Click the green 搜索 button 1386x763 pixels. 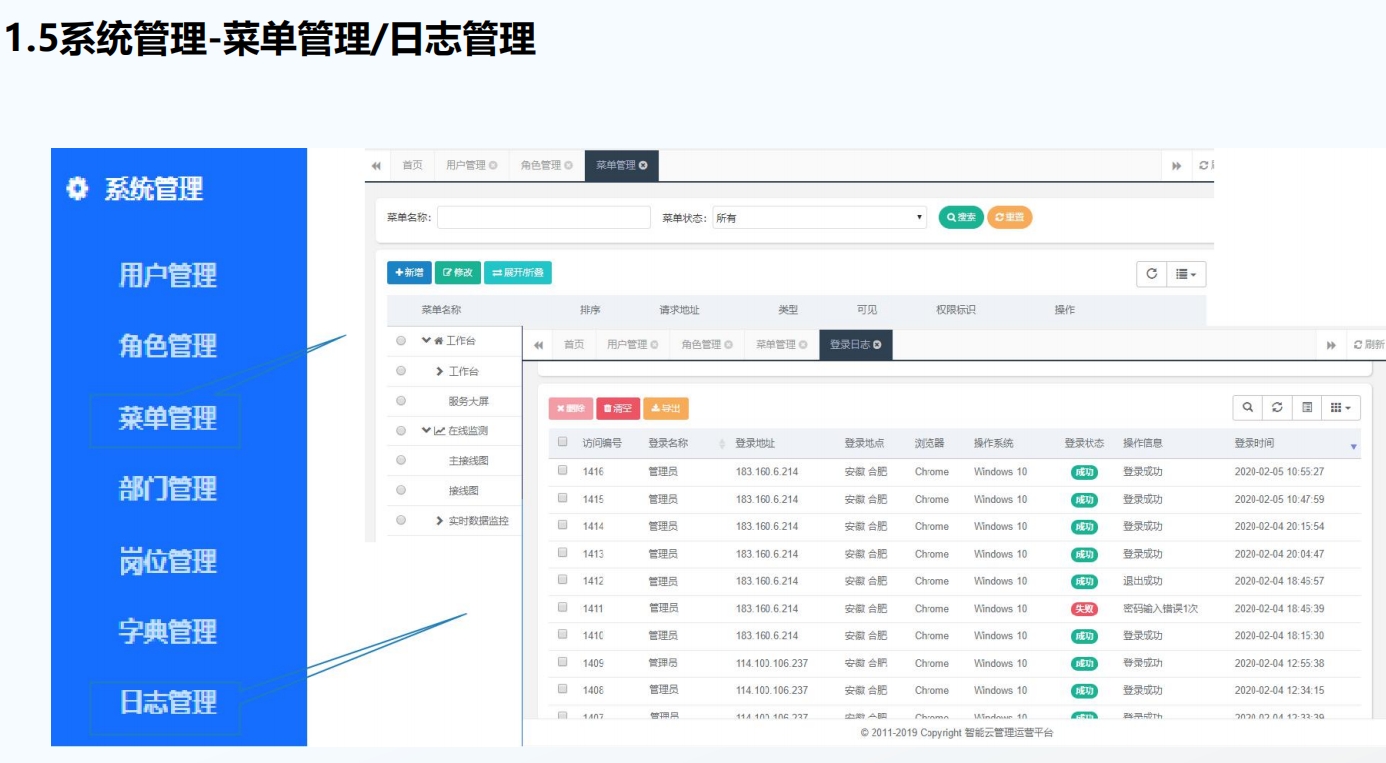(960, 218)
